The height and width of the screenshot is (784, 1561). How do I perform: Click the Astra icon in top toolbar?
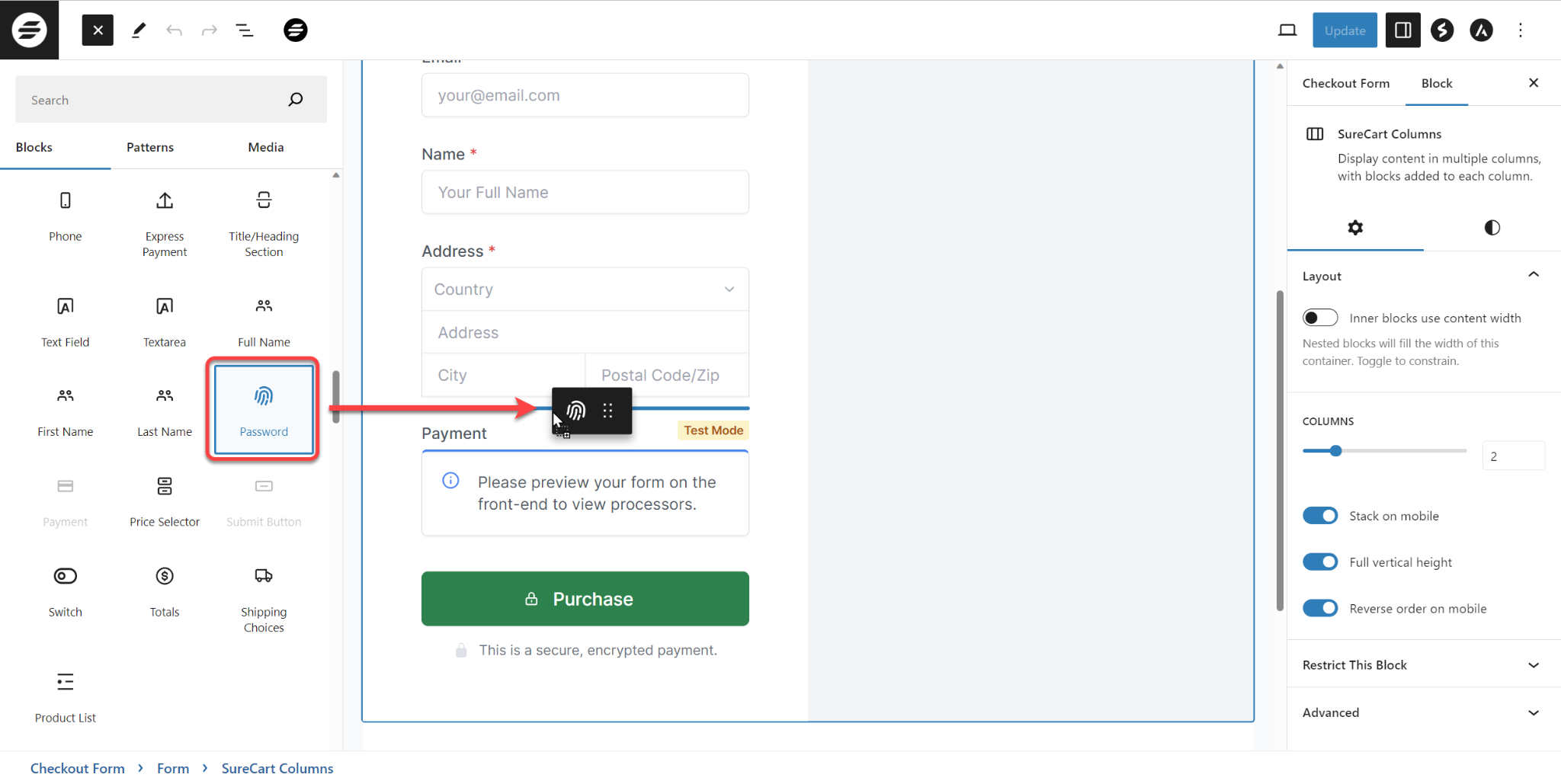(1481, 30)
